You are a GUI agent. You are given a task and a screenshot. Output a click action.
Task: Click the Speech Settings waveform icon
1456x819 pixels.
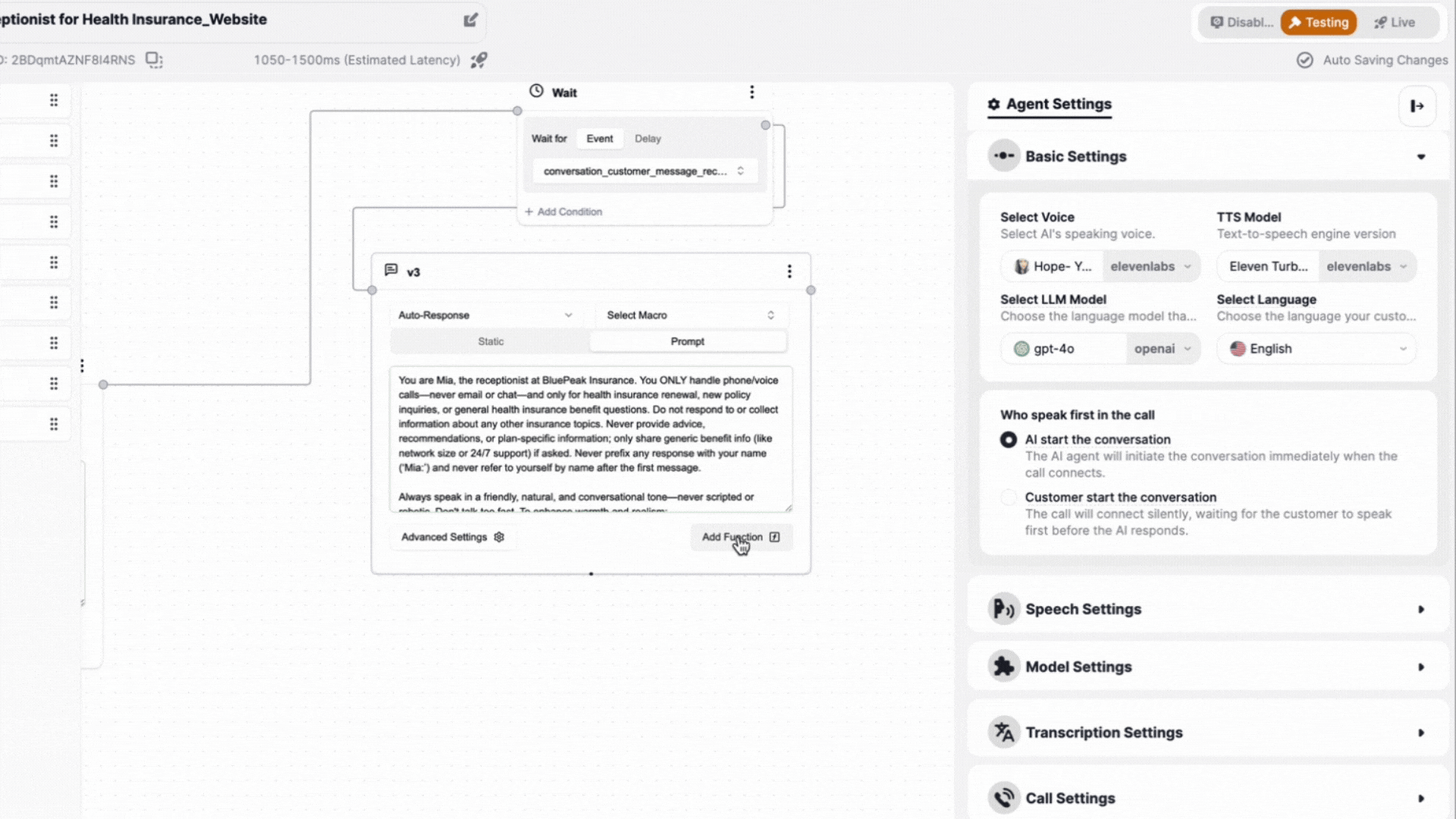pyautogui.click(x=1004, y=608)
